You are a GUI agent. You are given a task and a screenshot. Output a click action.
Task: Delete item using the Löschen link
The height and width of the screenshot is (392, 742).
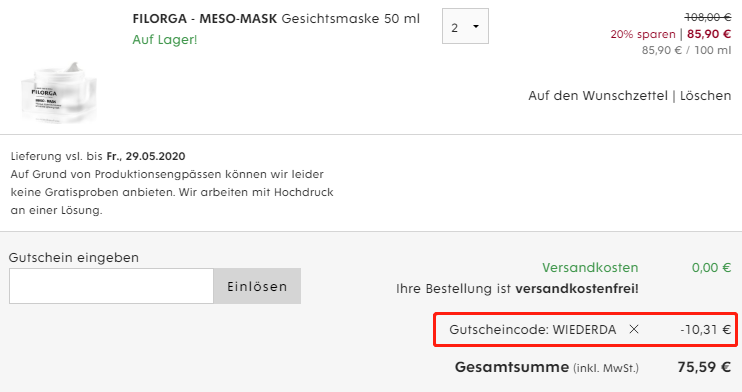coord(705,96)
